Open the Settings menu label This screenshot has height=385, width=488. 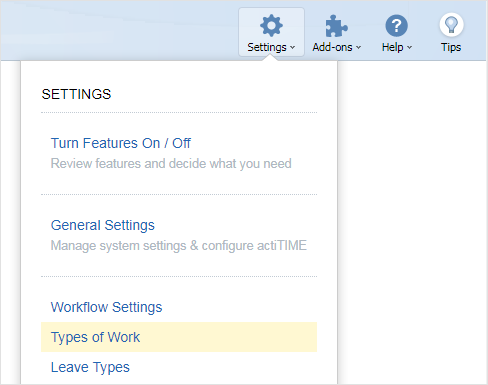coord(267,47)
